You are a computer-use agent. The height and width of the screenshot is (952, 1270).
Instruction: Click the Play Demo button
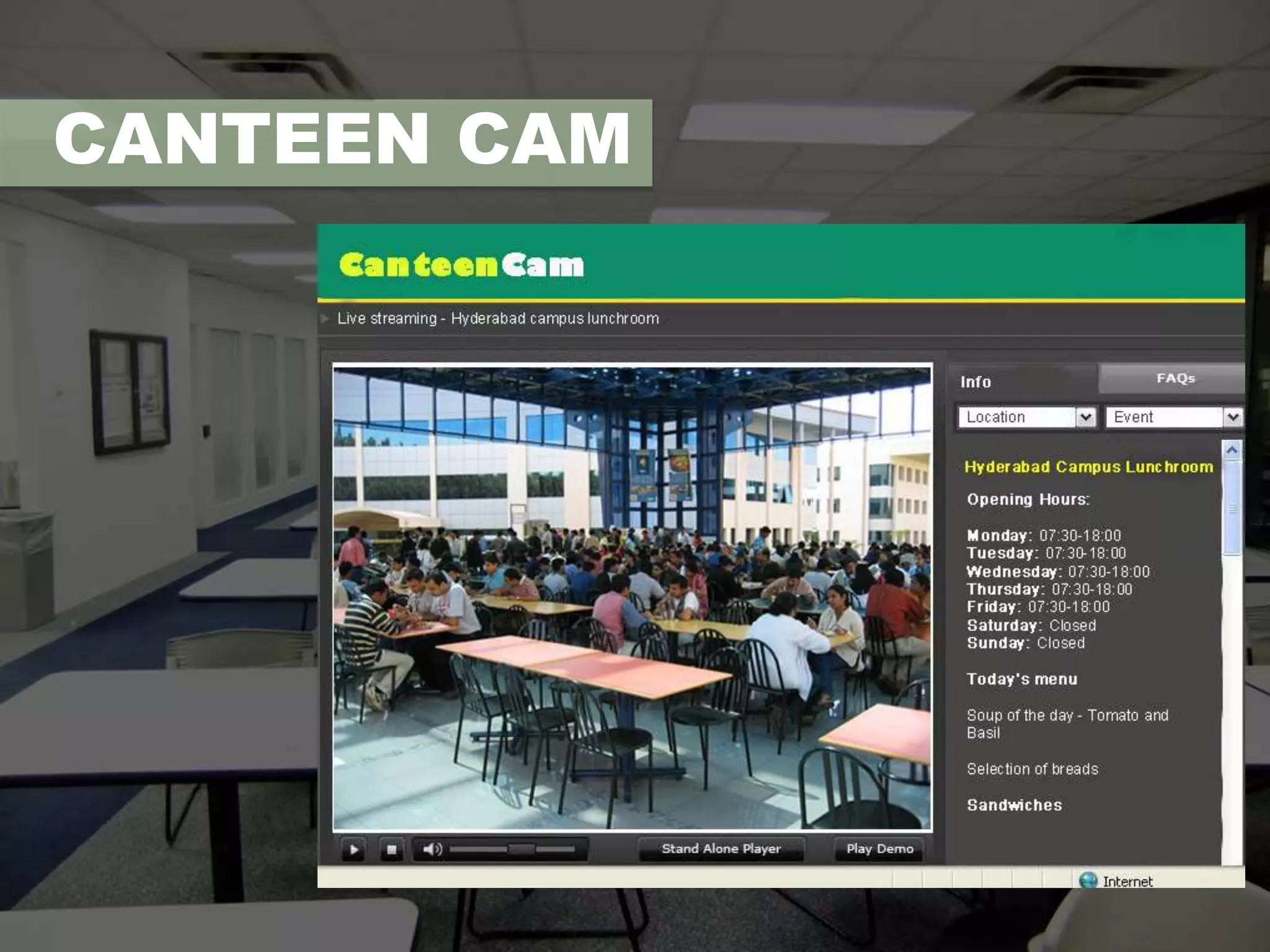coord(880,849)
